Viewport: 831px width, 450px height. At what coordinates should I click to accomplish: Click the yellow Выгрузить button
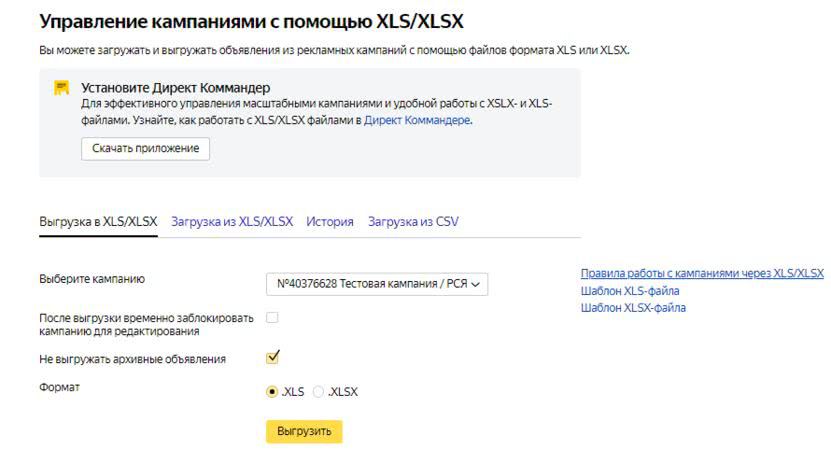[304, 431]
